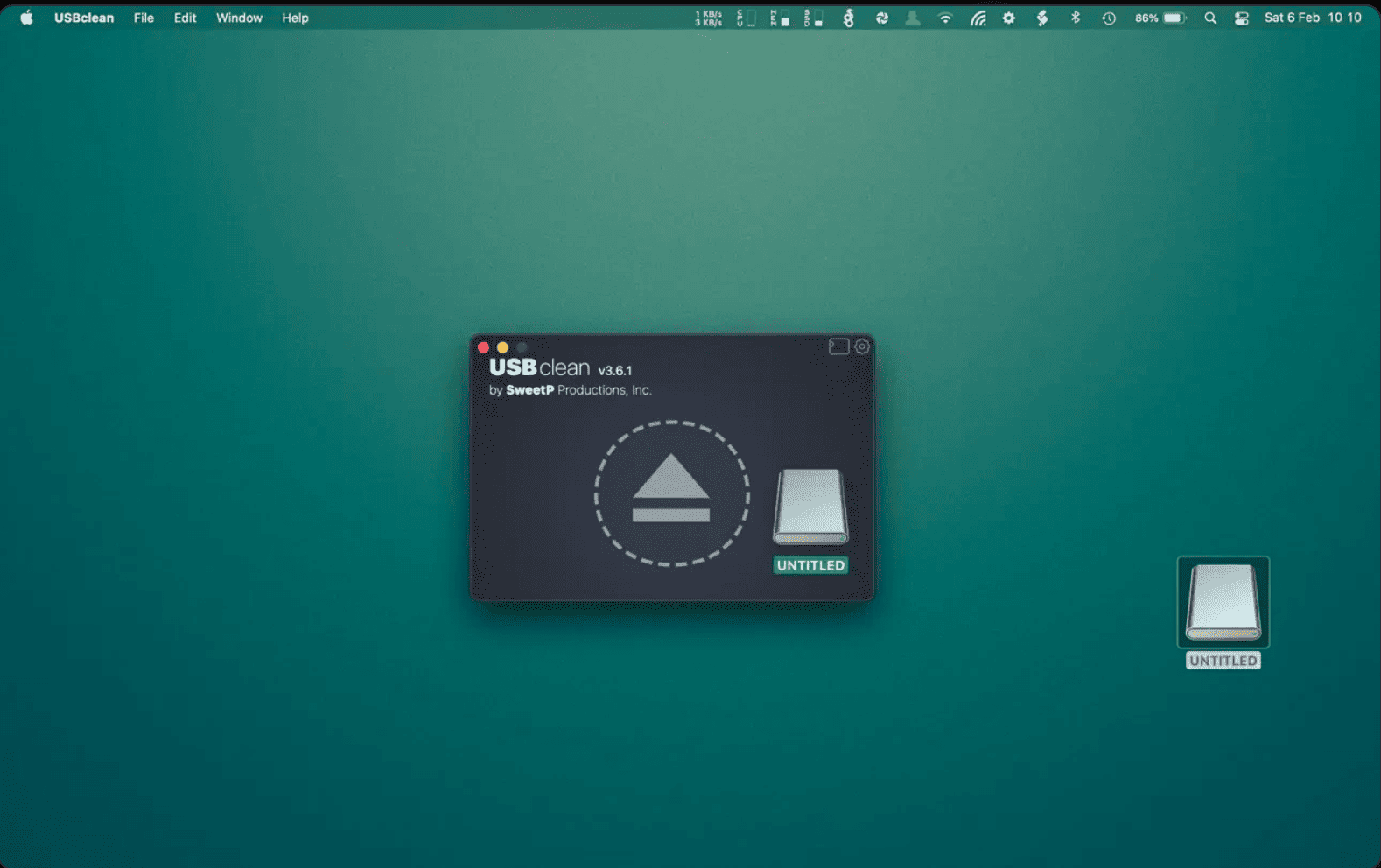Open the Help menu

(295, 17)
